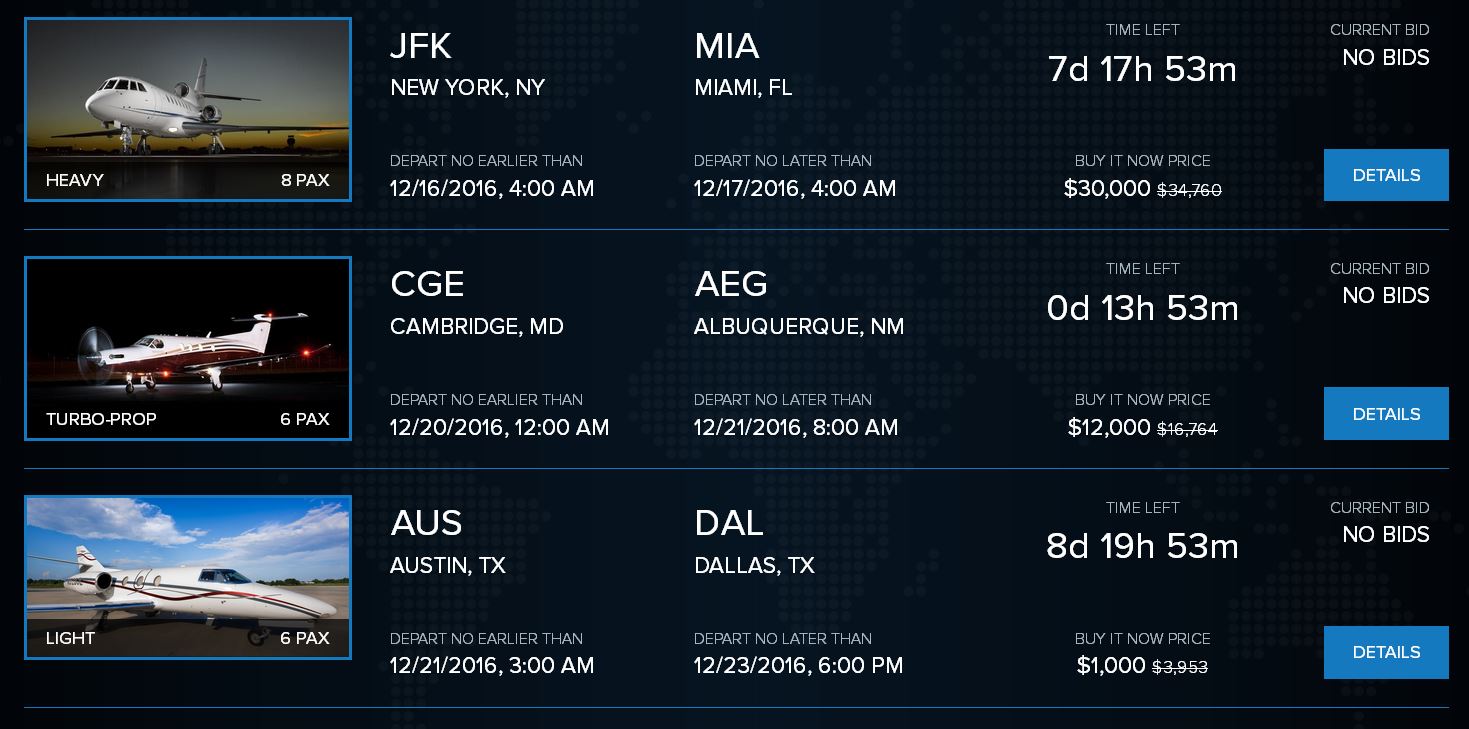Select the JFK departure airport code
The height and width of the screenshot is (729, 1469).
pyautogui.click(x=421, y=46)
